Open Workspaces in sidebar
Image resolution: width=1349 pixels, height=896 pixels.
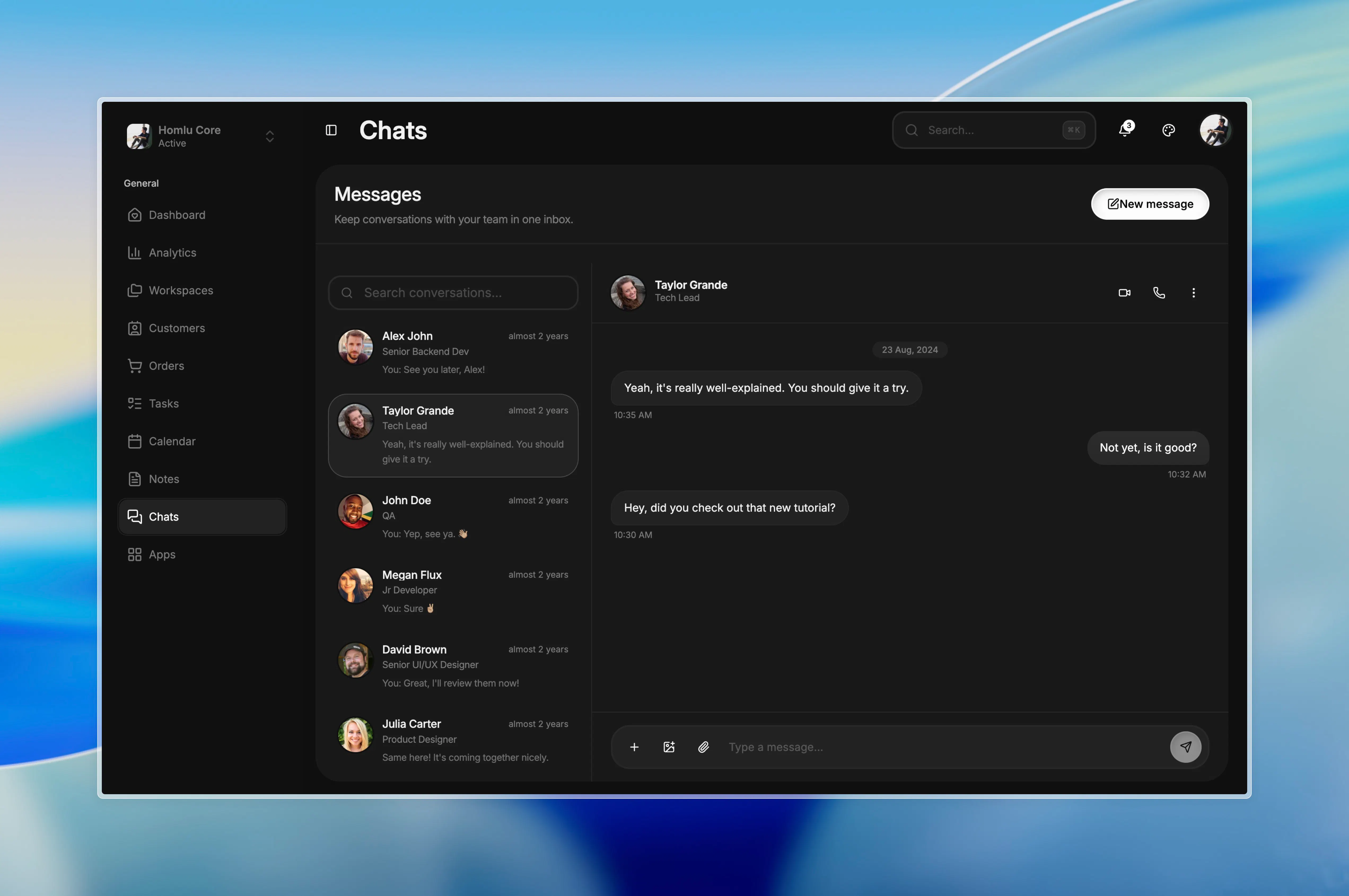(202, 290)
